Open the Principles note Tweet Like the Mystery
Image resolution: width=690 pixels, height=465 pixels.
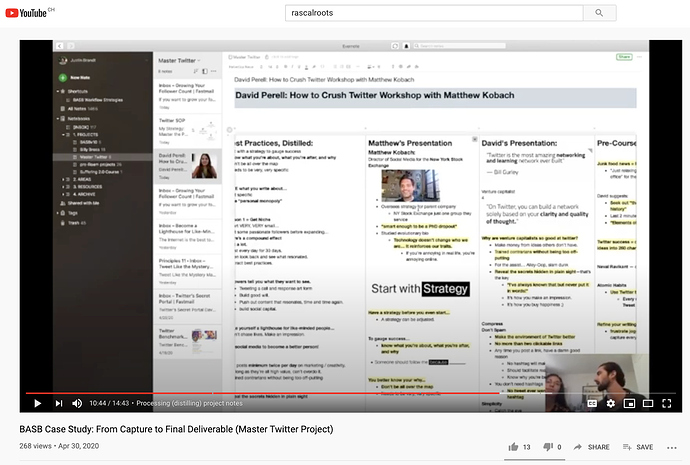click(x=187, y=271)
